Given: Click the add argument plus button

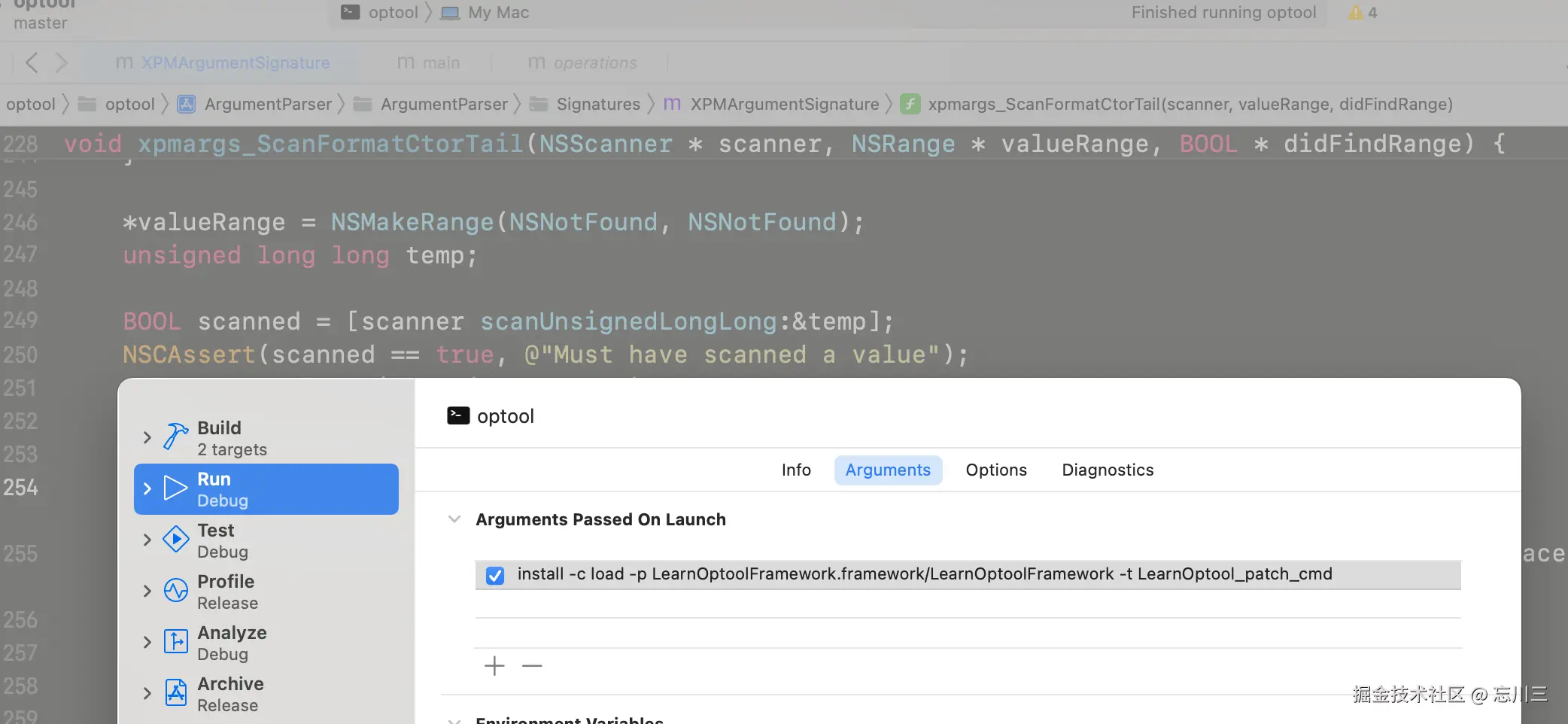Looking at the screenshot, I should [x=494, y=666].
